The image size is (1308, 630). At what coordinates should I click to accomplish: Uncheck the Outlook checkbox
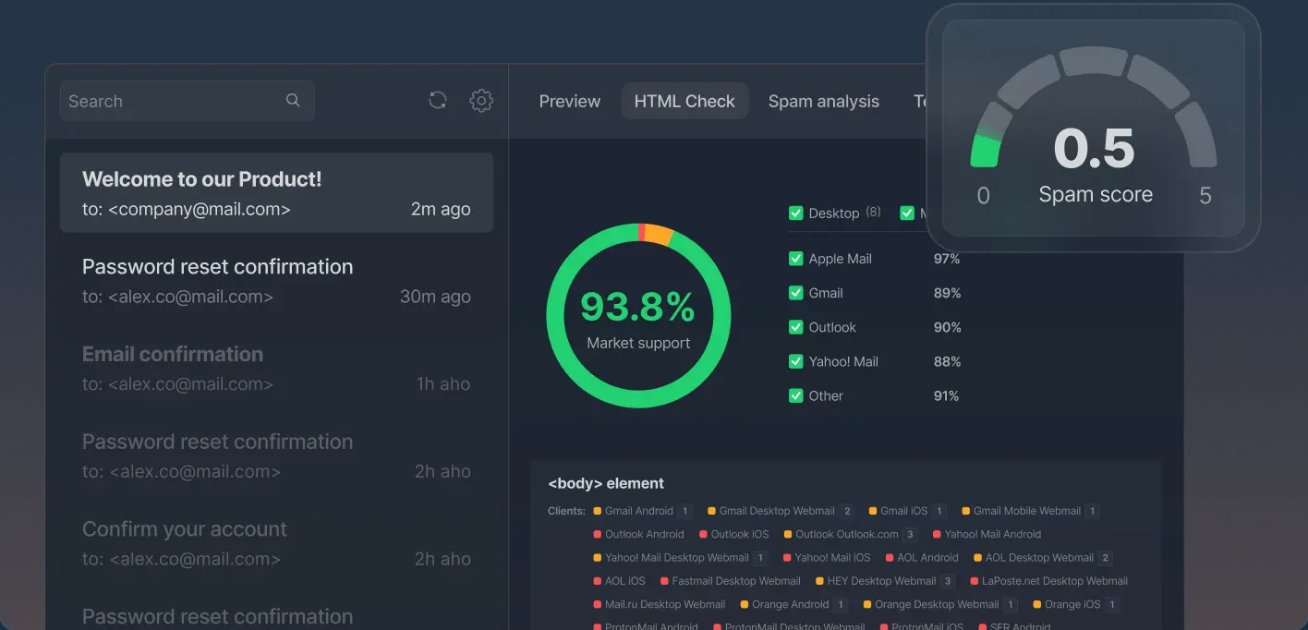pos(796,327)
